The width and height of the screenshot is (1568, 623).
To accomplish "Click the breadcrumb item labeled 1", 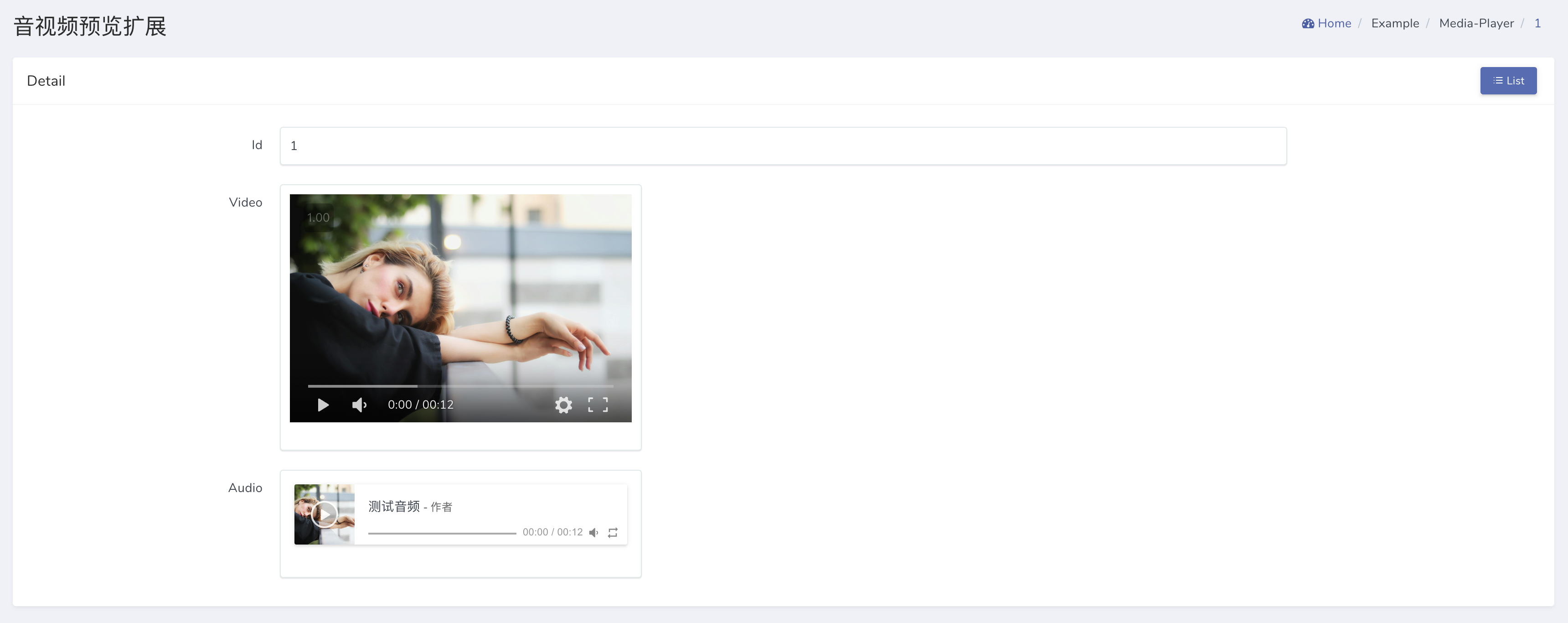I will click(1537, 23).
